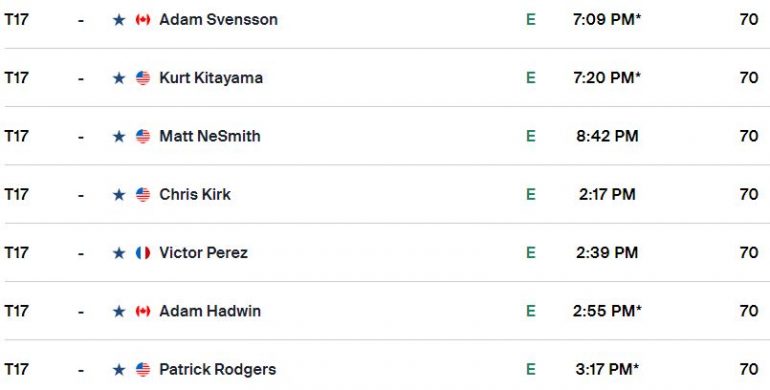Tap the star beside Patrick Rodgers

pos(119,370)
